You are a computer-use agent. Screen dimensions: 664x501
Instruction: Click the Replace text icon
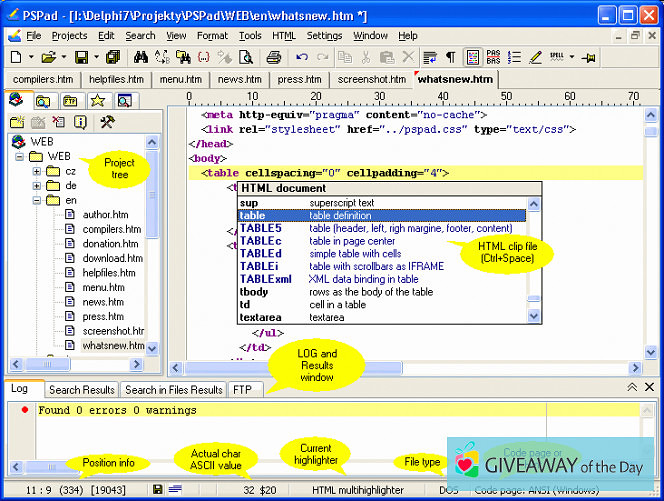(162, 57)
